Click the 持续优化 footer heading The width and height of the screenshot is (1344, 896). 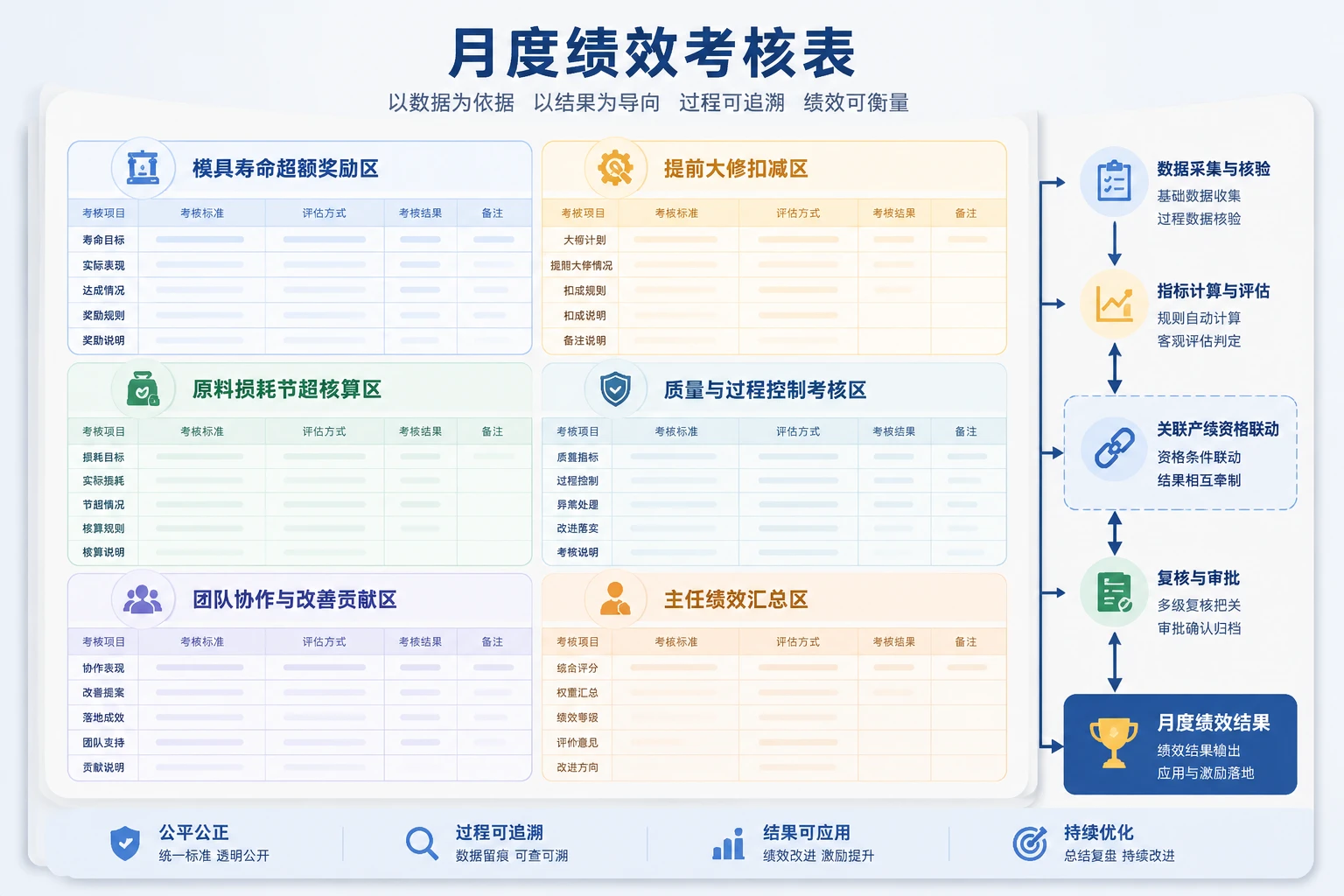coord(1099,833)
